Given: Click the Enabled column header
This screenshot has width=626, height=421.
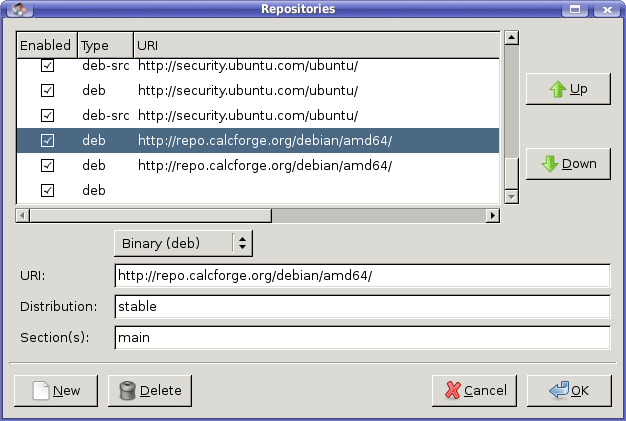Looking at the screenshot, I should tap(46, 45).
